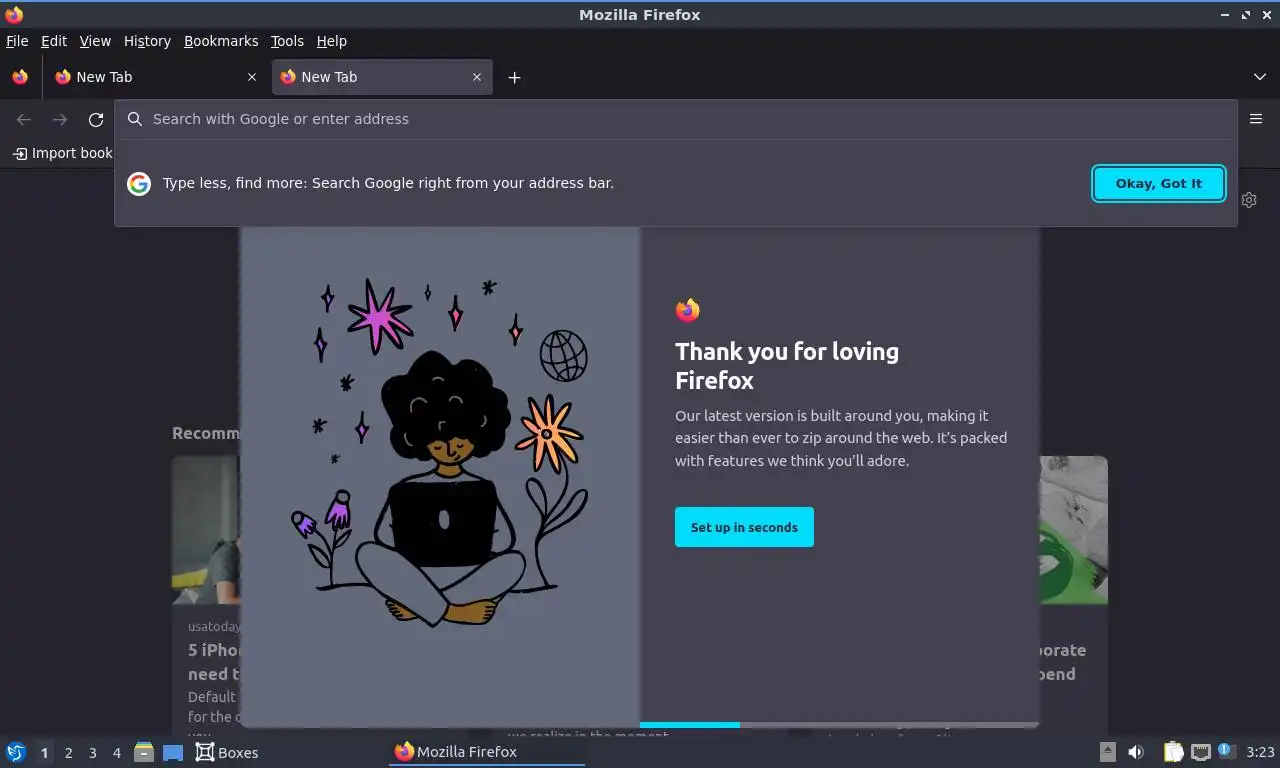The width and height of the screenshot is (1280, 768).
Task: Select the second New Tab
Action: click(382, 77)
